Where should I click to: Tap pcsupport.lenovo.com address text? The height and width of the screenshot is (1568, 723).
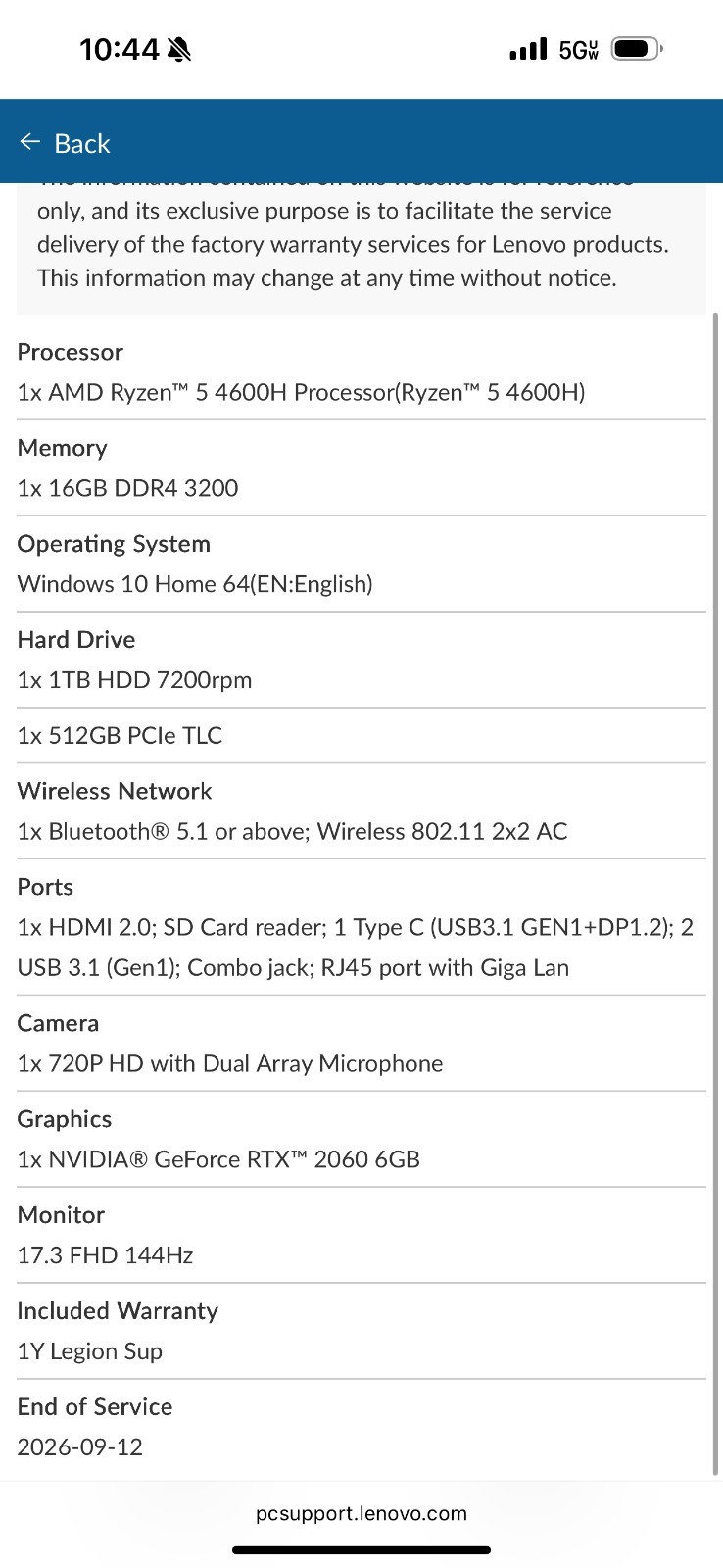pyautogui.click(x=361, y=1513)
